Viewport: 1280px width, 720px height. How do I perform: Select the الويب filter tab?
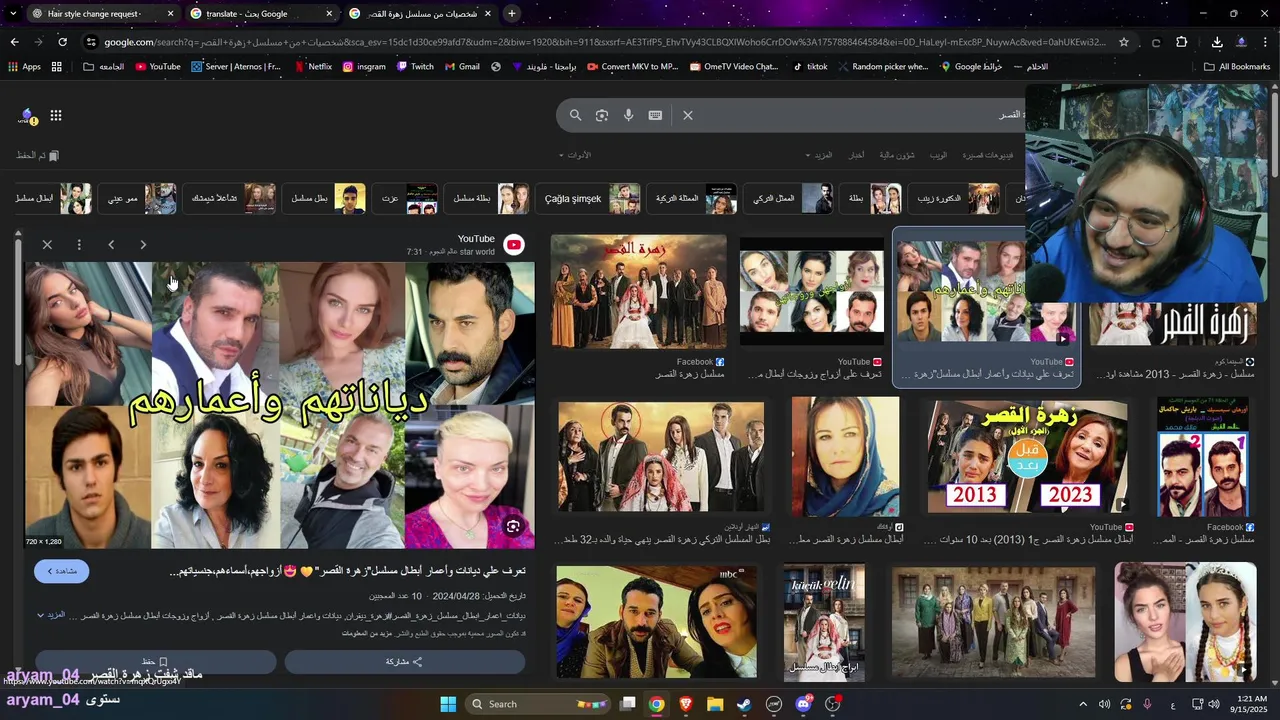click(x=938, y=155)
